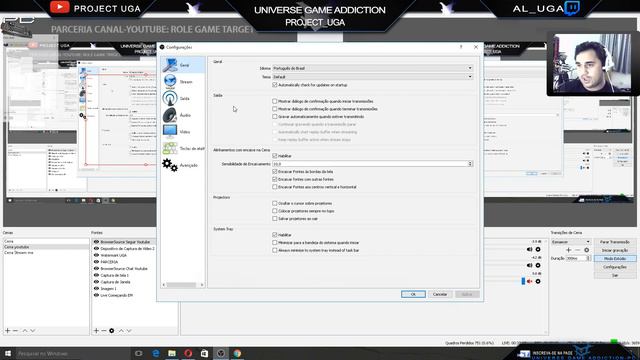Open settings gear for the muted mixer channel
The image size is (640, 360).
pyautogui.click(x=538, y=281)
